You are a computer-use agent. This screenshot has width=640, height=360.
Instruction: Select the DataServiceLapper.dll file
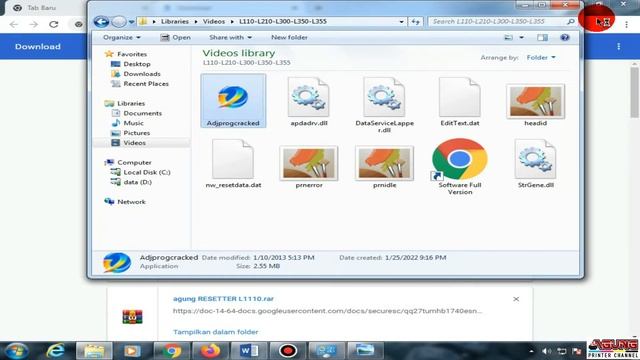384,104
